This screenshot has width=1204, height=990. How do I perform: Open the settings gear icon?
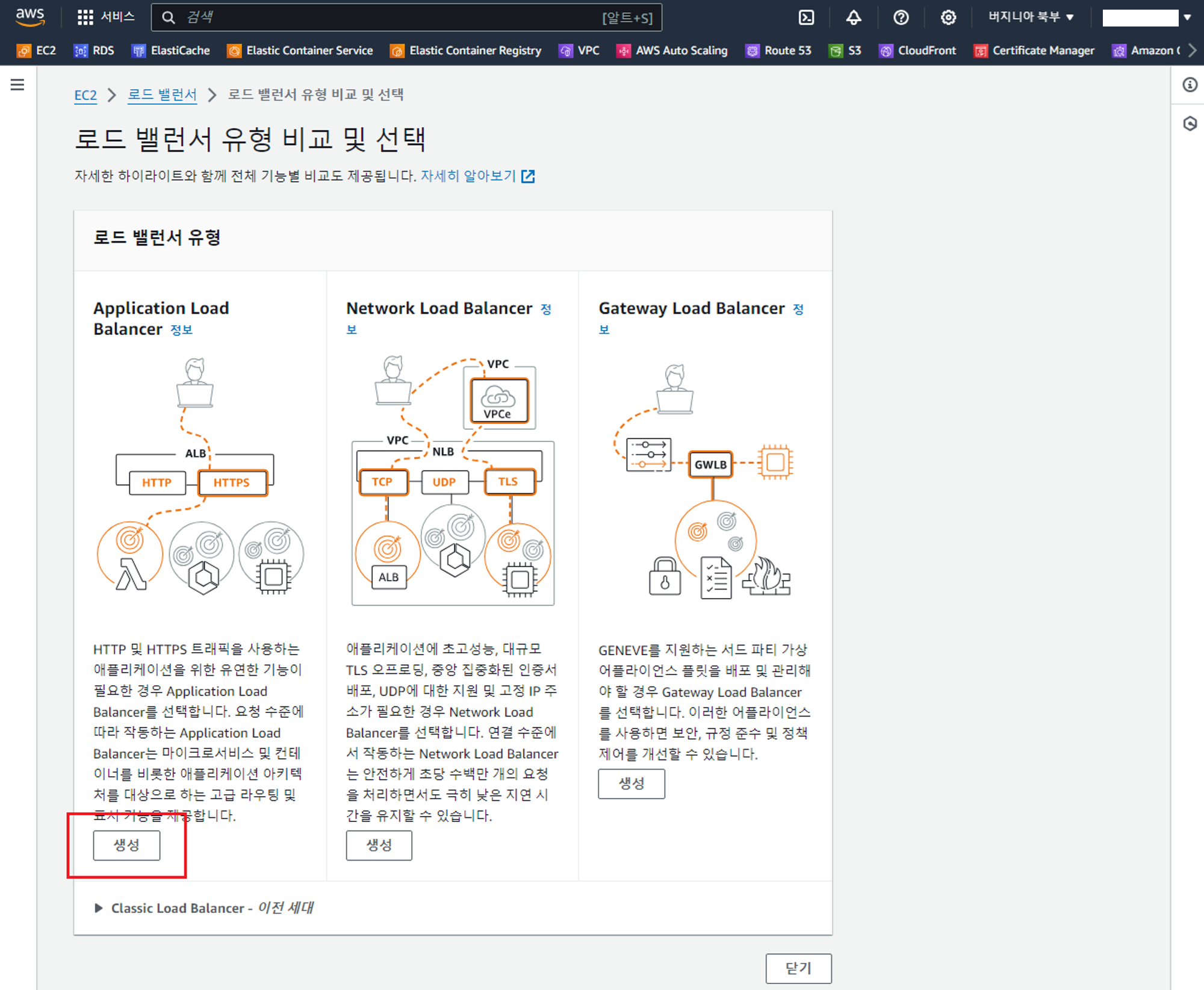[x=948, y=17]
